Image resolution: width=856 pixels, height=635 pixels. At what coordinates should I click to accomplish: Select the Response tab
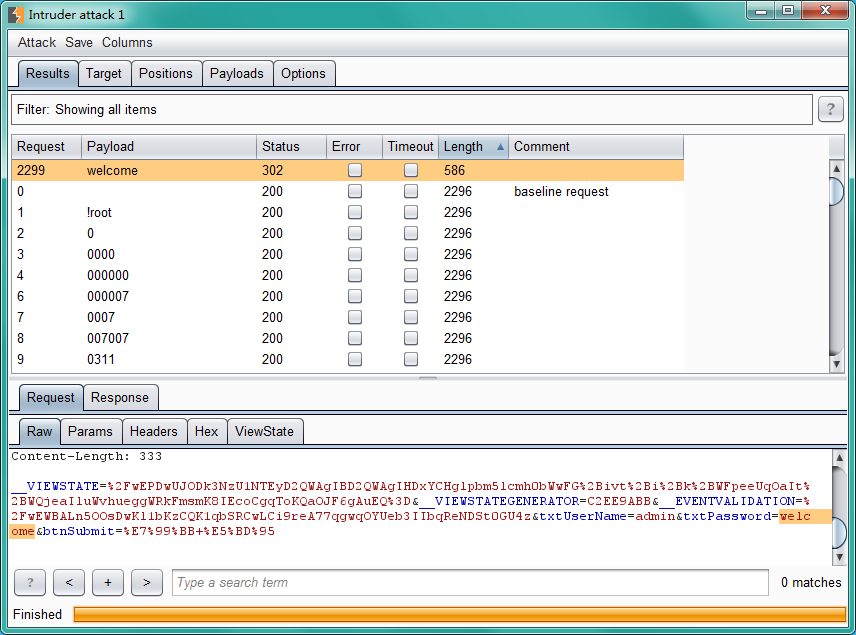pyautogui.click(x=120, y=397)
